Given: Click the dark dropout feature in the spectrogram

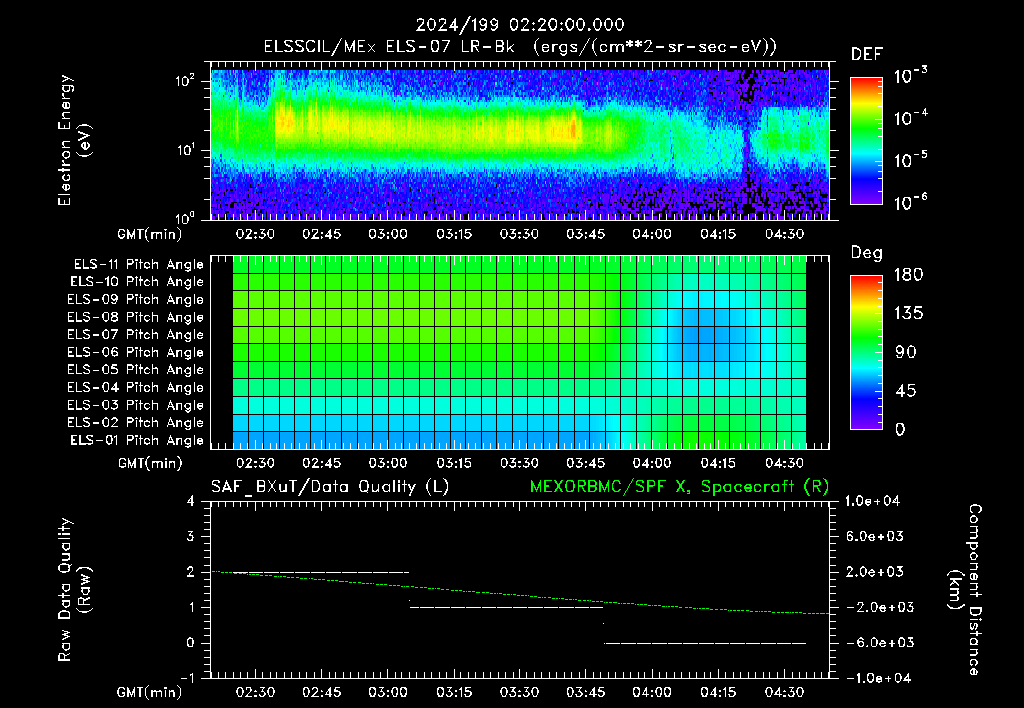Looking at the screenshot, I should pos(746,140).
